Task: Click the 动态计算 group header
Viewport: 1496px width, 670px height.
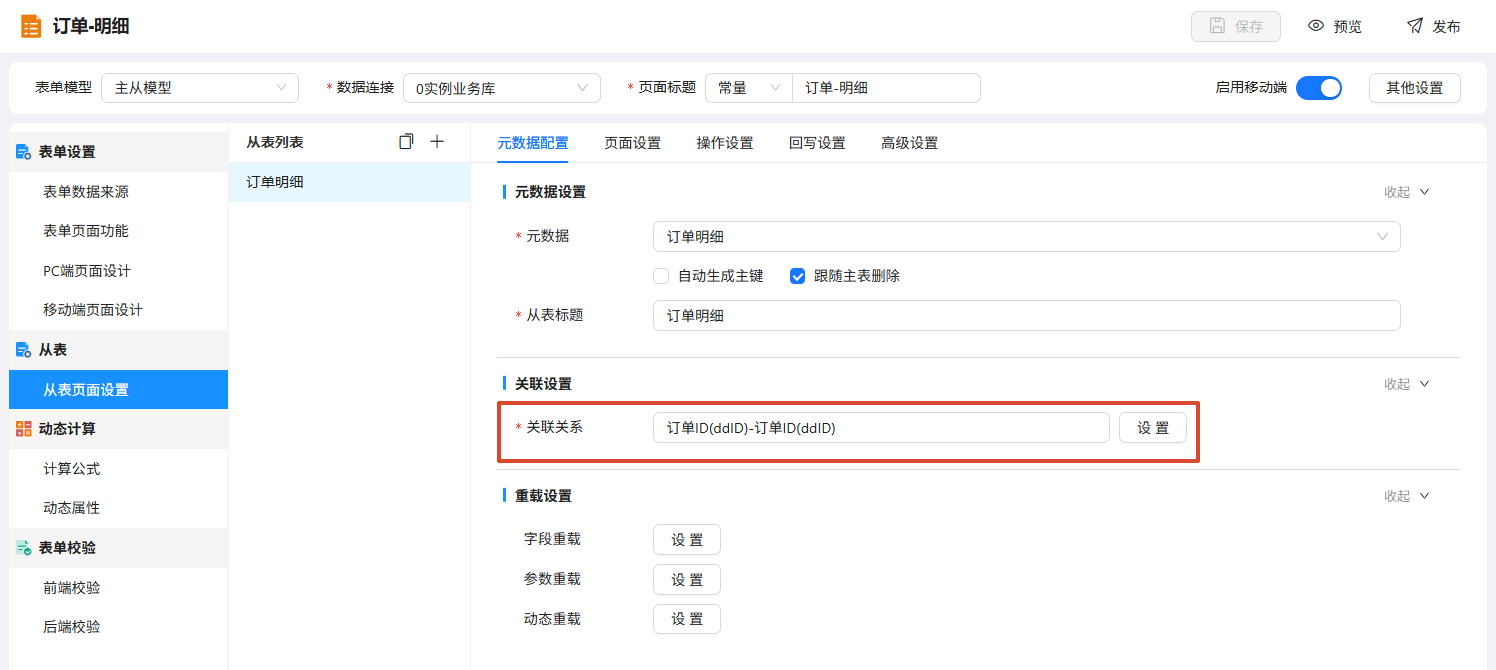Action: 118,429
